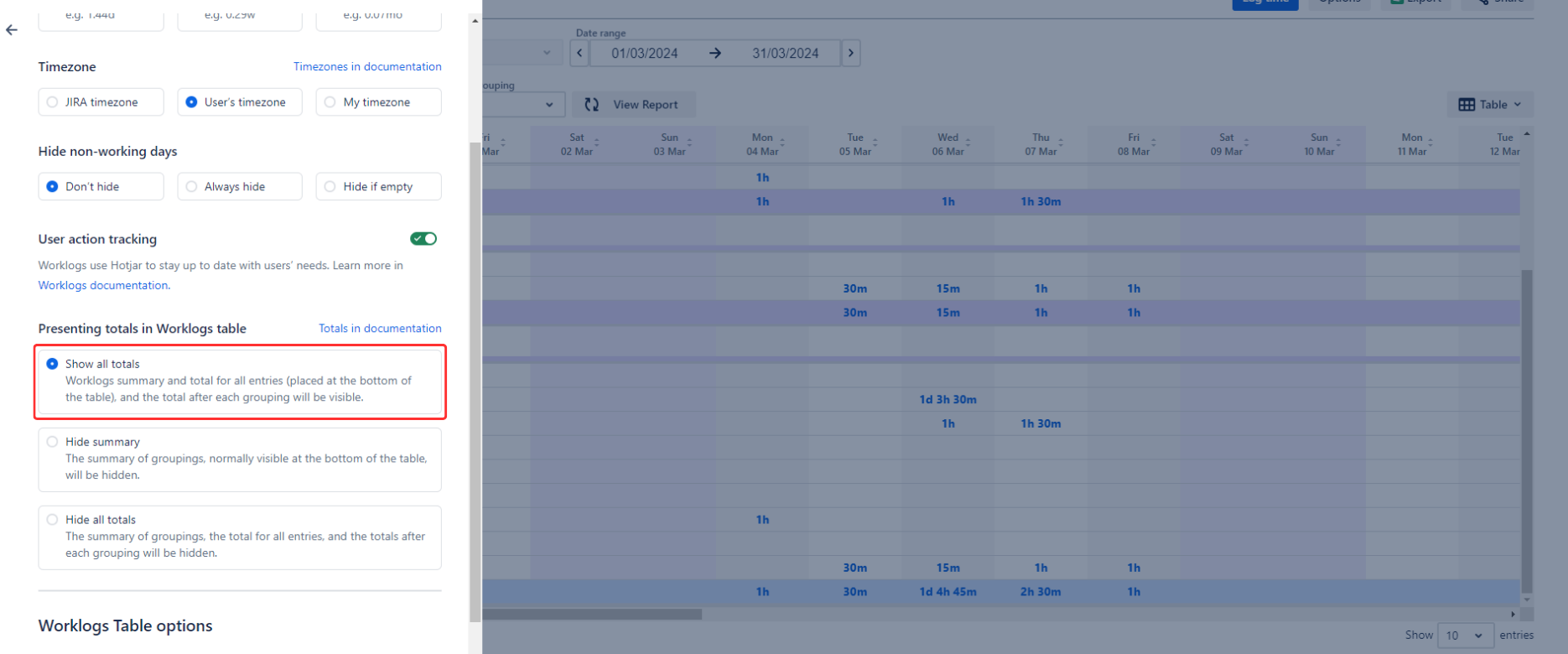Sort by the Mon 11 Mar column
1568x654 pixels.
pos(1430,141)
